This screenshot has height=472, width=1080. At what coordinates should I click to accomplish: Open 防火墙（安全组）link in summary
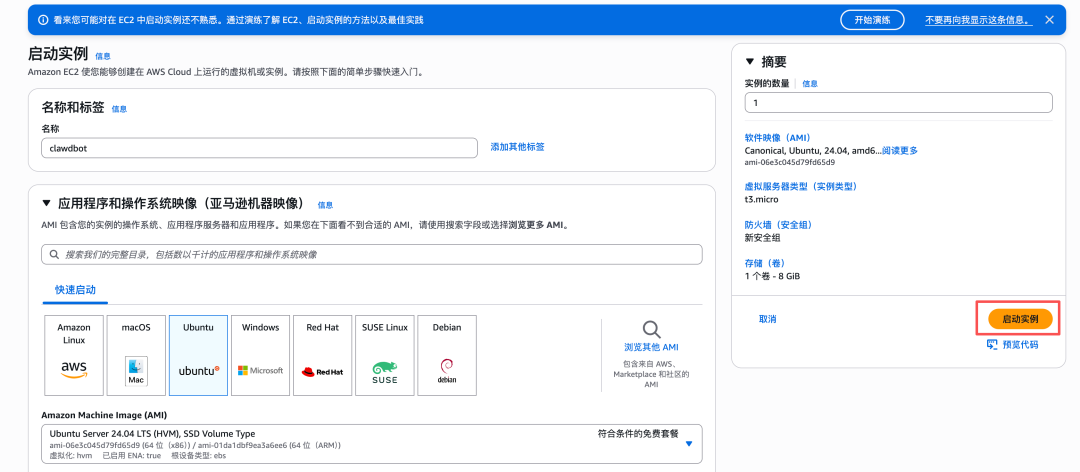[x=778, y=225]
